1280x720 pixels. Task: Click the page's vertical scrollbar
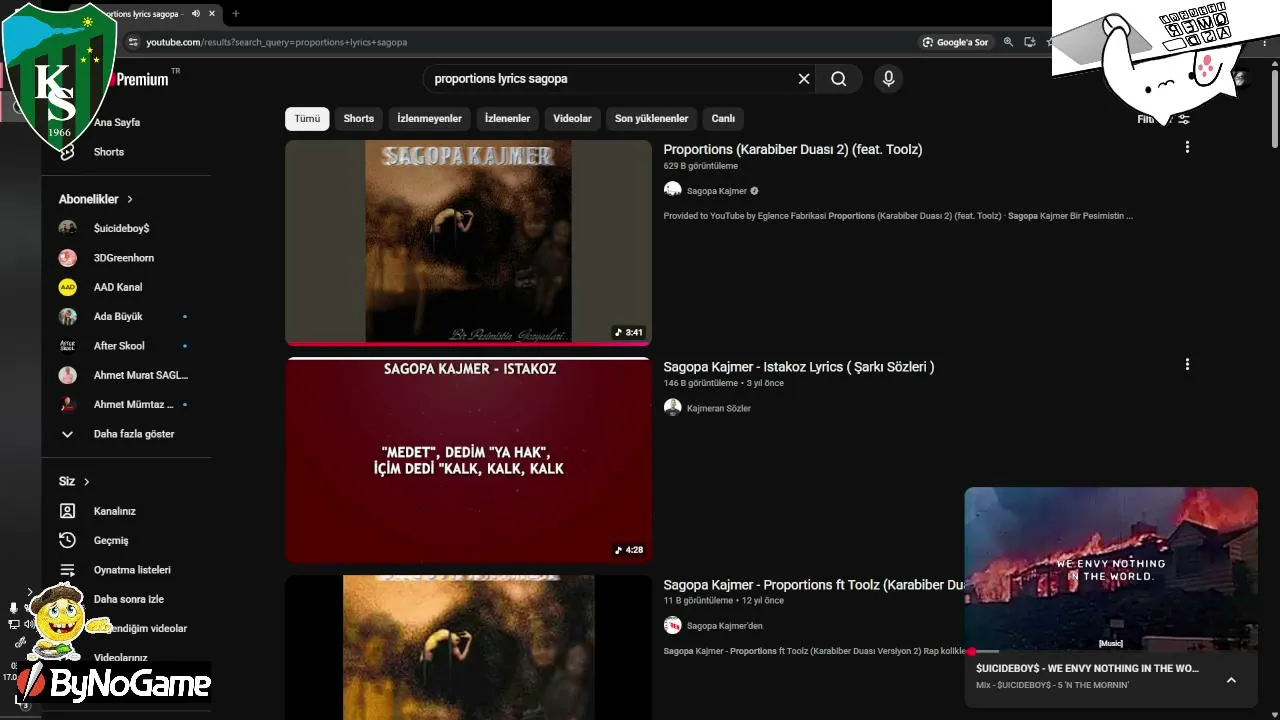pyautogui.click(x=1274, y=110)
